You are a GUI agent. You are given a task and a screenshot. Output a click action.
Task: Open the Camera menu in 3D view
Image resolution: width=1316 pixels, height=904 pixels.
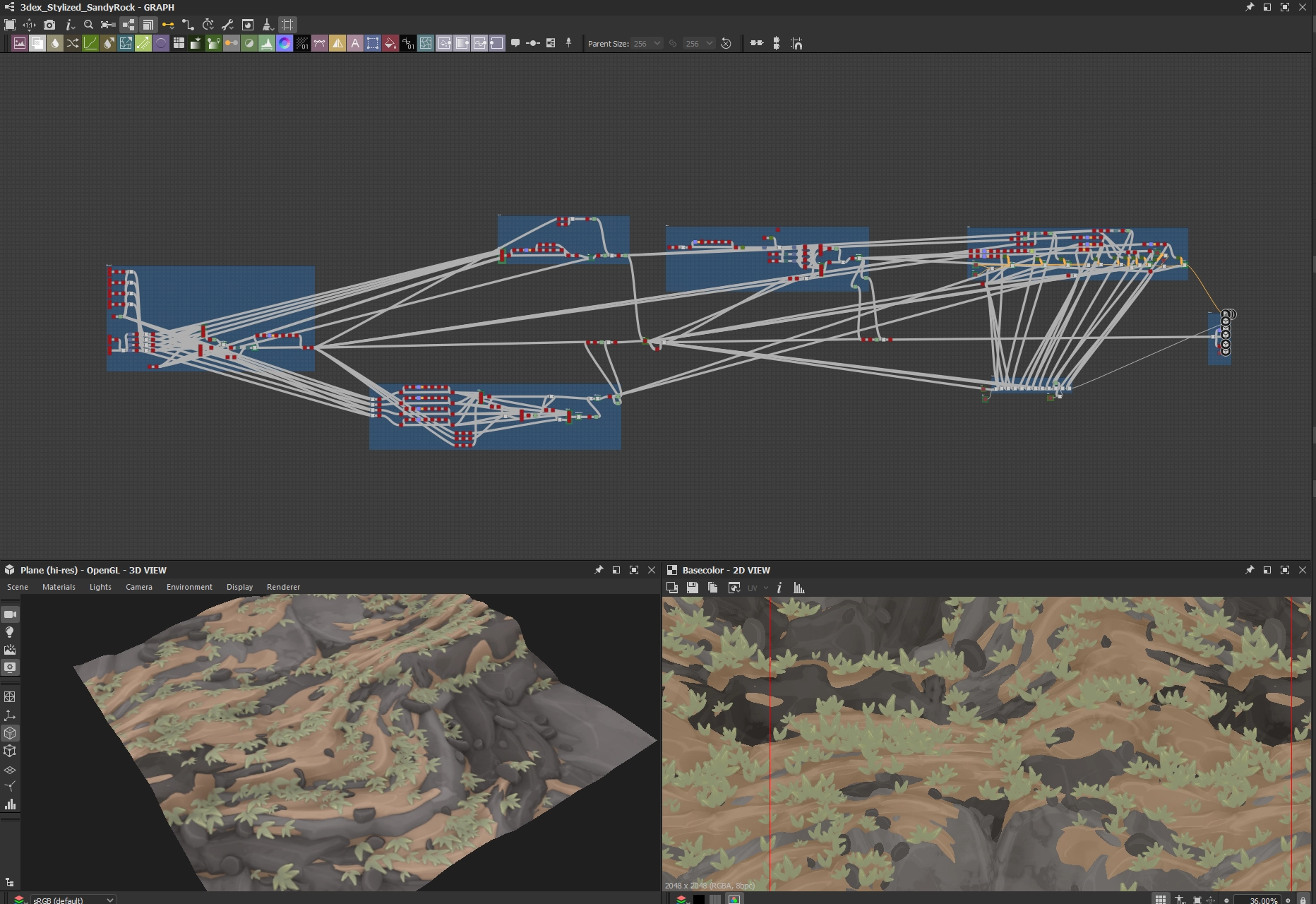[139, 587]
